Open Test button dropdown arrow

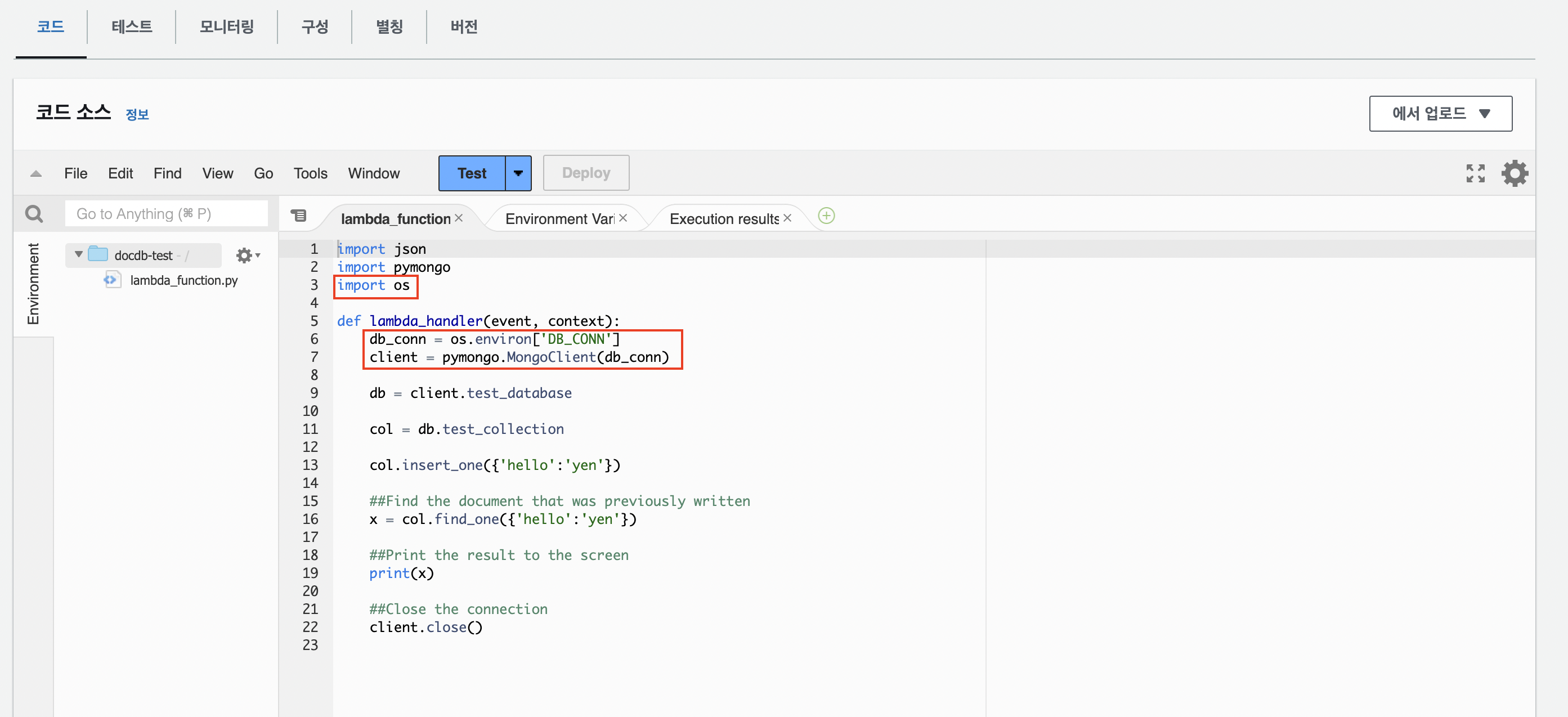click(518, 173)
